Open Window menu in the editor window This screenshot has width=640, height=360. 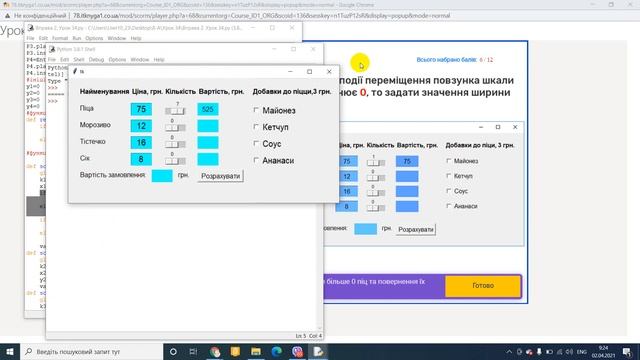point(117,38)
